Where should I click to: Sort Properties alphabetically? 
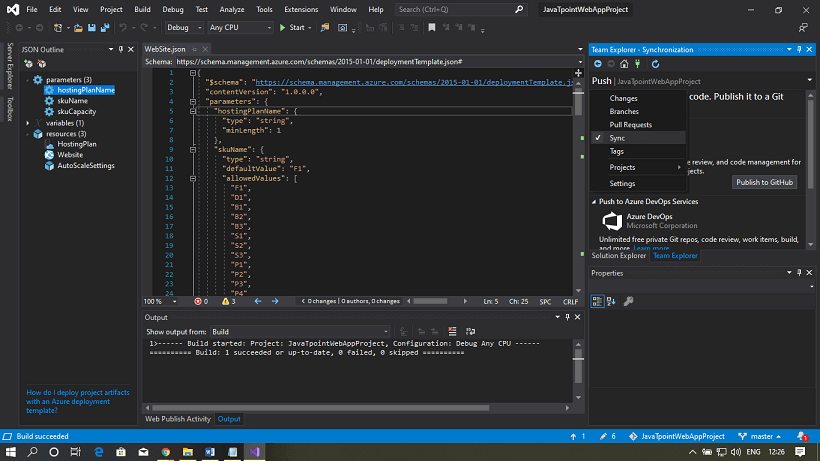(611, 301)
